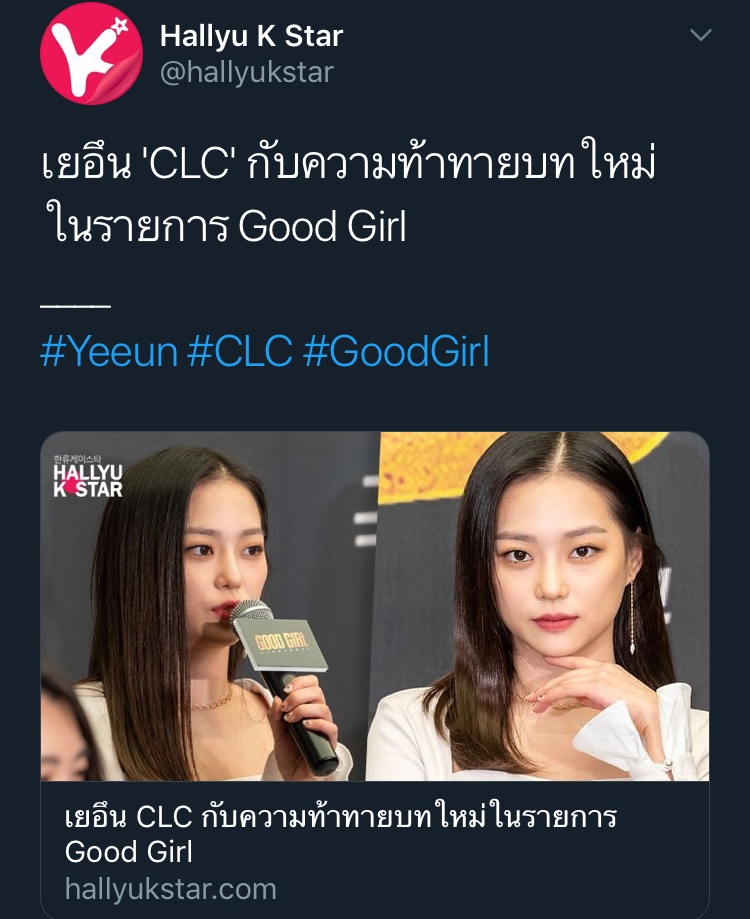
Task: Click 'CLC' in the tweet text
Action: coord(185,164)
